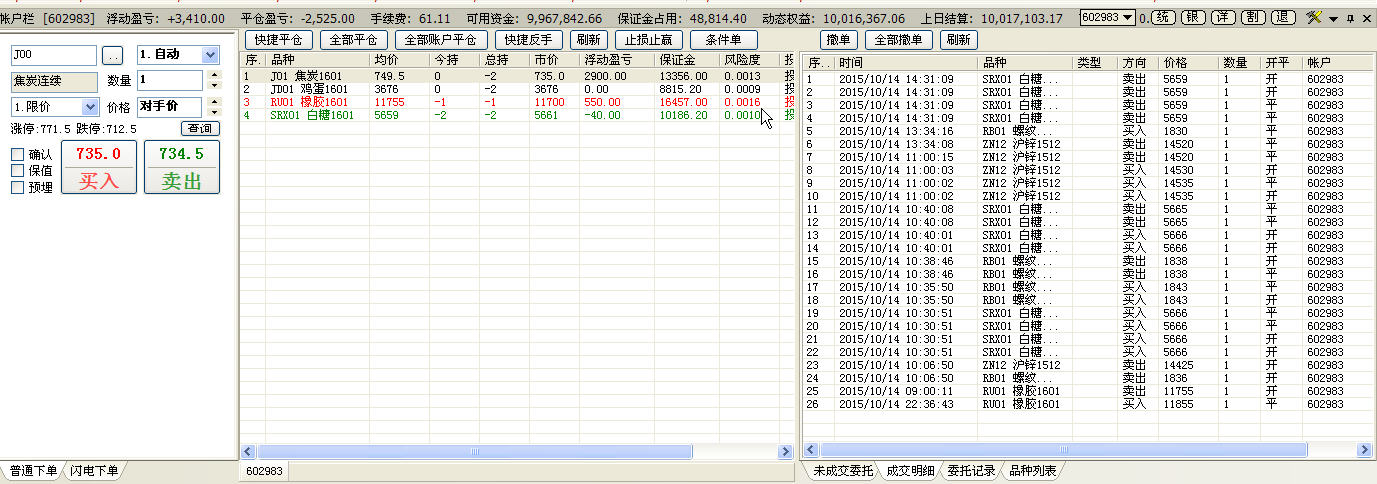Check the 预埋 checkbox

[18, 187]
